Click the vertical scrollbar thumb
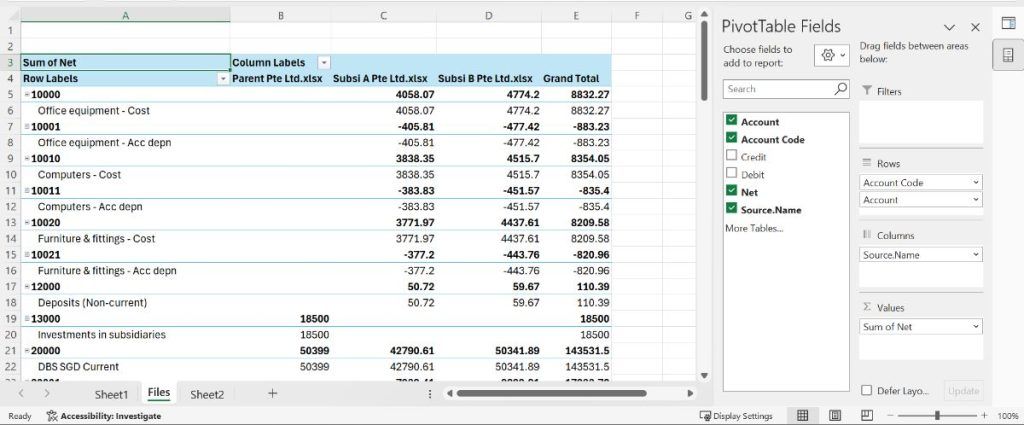This screenshot has width=1024, height=425. (704, 61)
